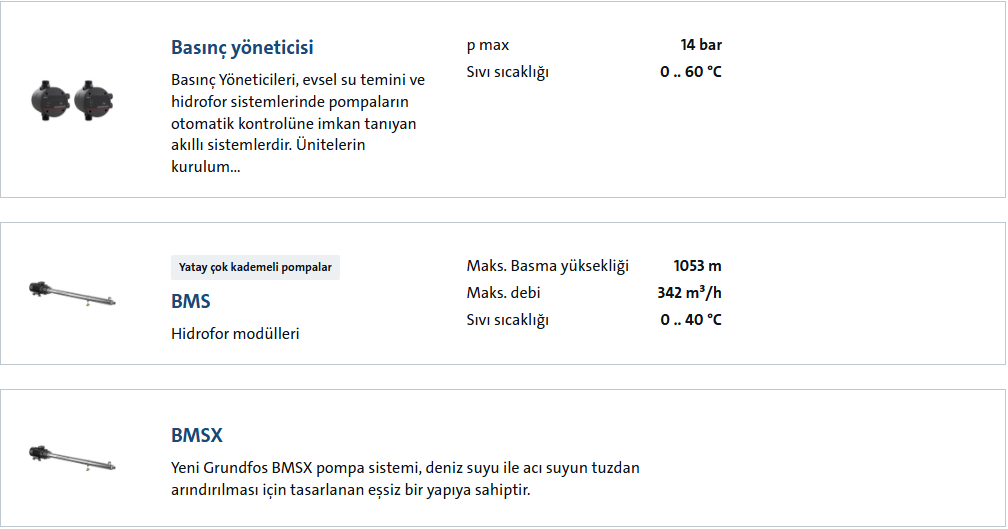Screen dimensions: 1008x529
Task: Click the Maks. Basma yüksekliği label
Action: coord(547,266)
